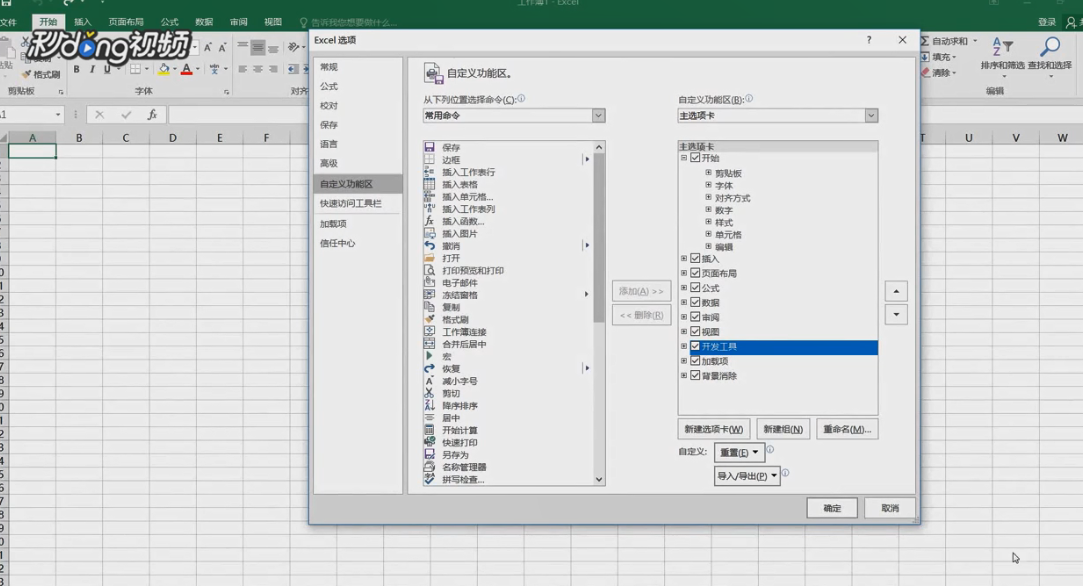
Task: Uncheck the 开发工具 (Developer) tab checkbox
Action: (x=695, y=347)
